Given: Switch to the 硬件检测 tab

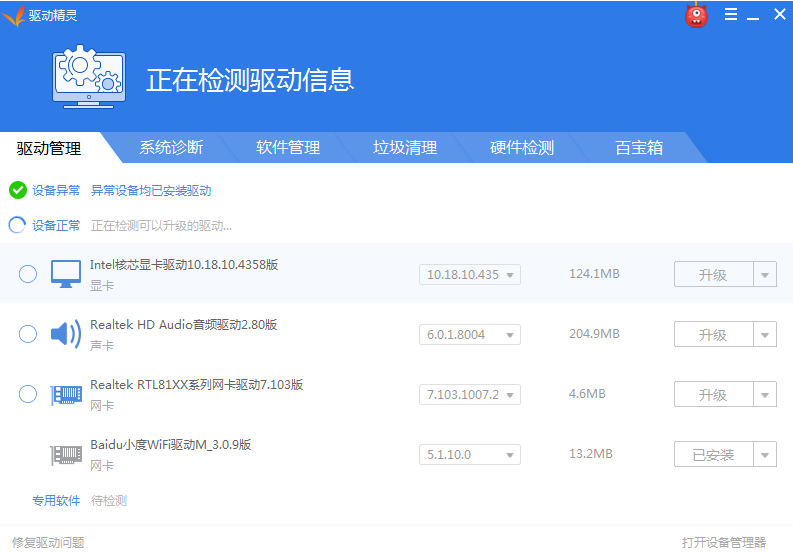Looking at the screenshot, I should (521, 148).
